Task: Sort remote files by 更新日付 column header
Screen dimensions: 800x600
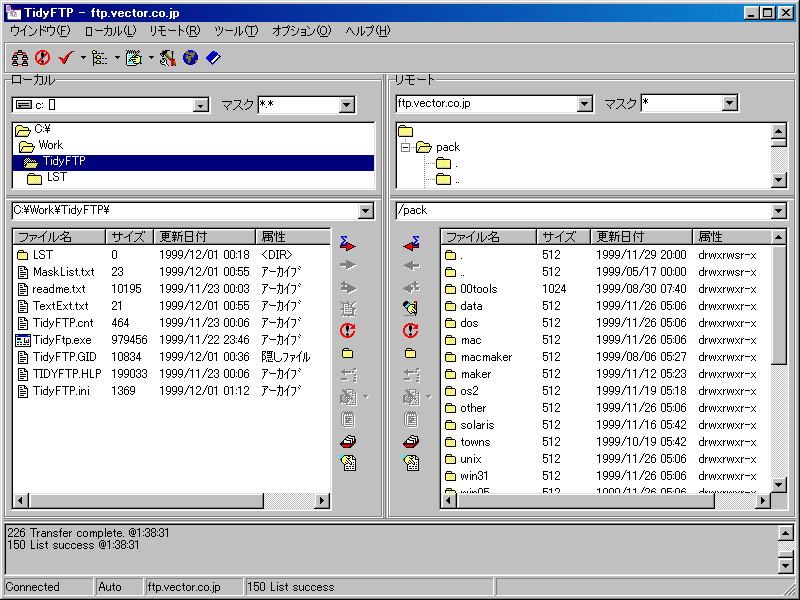Action: (x=641, y=237)
